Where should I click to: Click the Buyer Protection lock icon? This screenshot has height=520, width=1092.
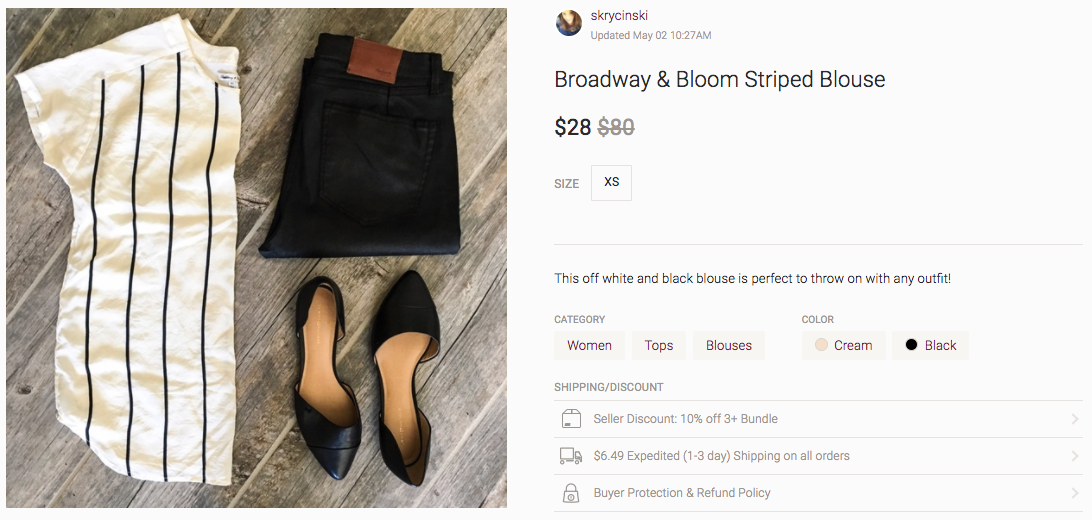[571, 493]
